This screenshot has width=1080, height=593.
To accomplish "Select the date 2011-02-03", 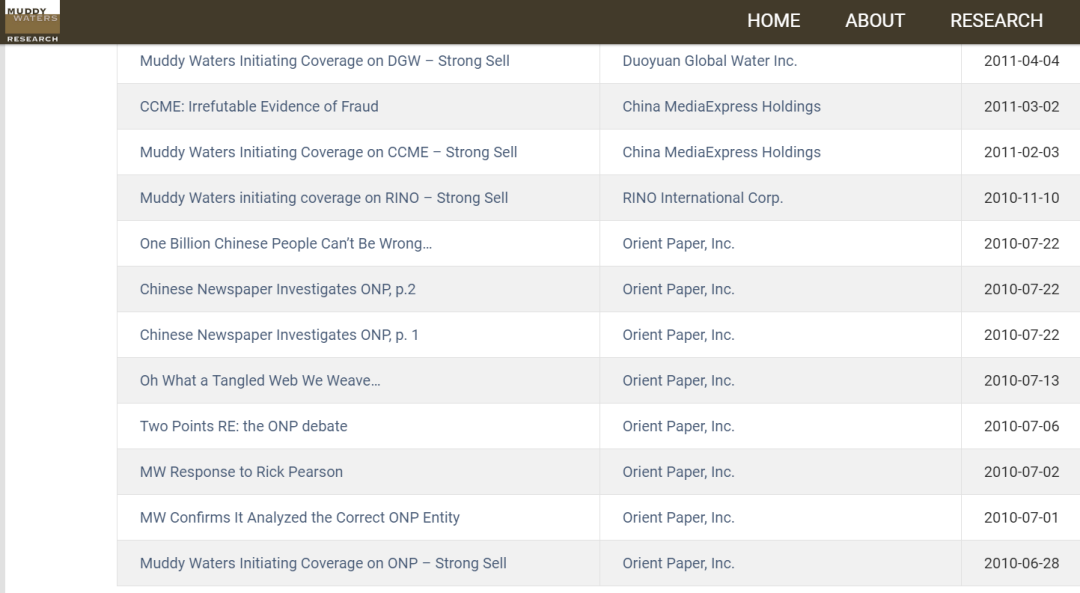I will pyautogui.click(x=1021, y=152).
